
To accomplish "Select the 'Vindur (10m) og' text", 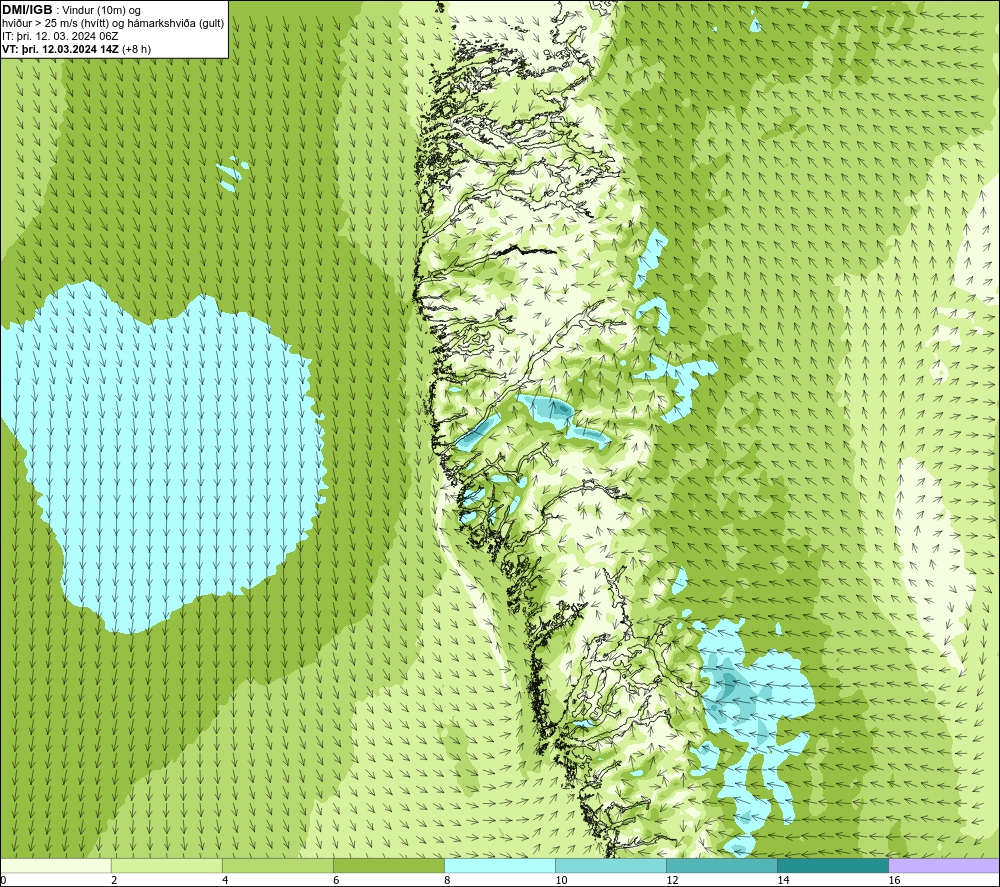I will 101,10.
